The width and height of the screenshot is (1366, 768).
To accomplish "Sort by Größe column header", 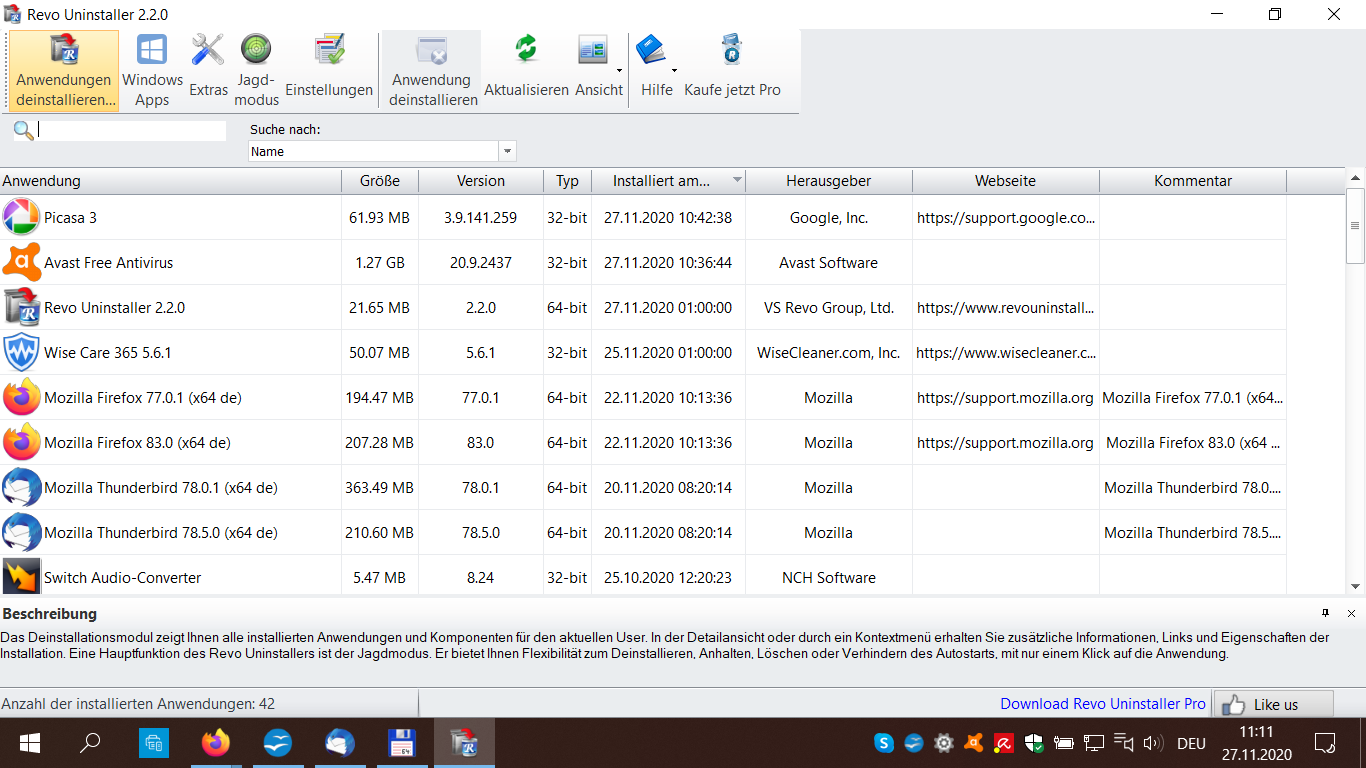I will point(379,181).
